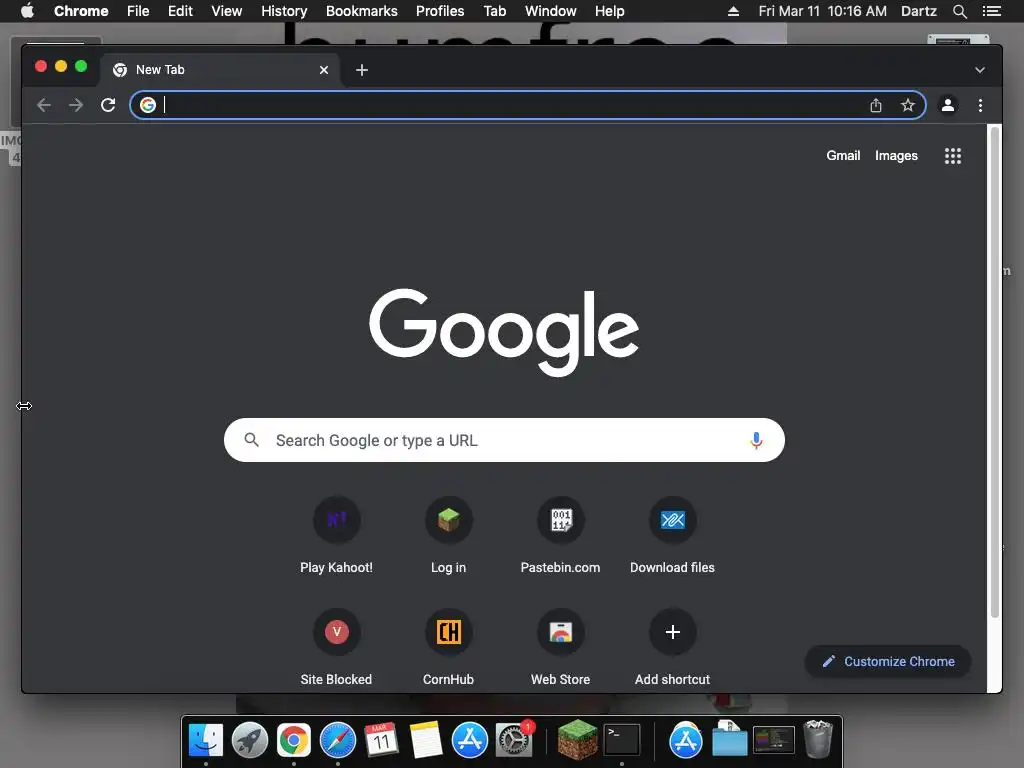Image resolution: width=1024 pixels, height=768 pixels.
Task: Open the Apple menu
Action: pyautogui.click(x=27, y=11)
